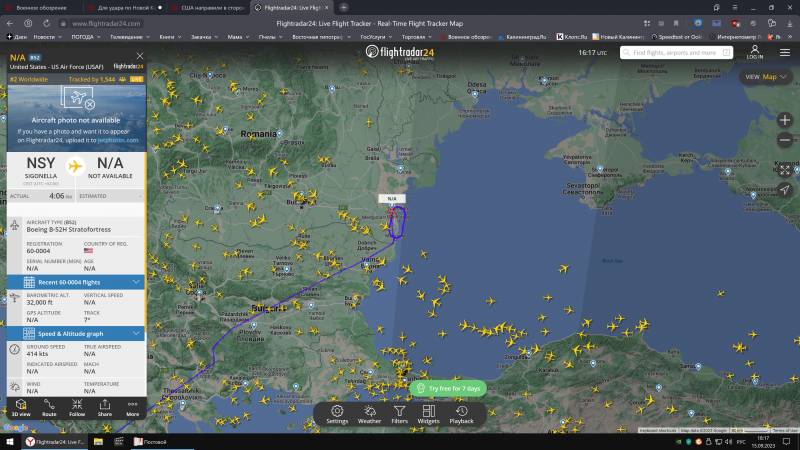Open the Filters panel
This screenshot has width=800, height=450.
[399, 414]
